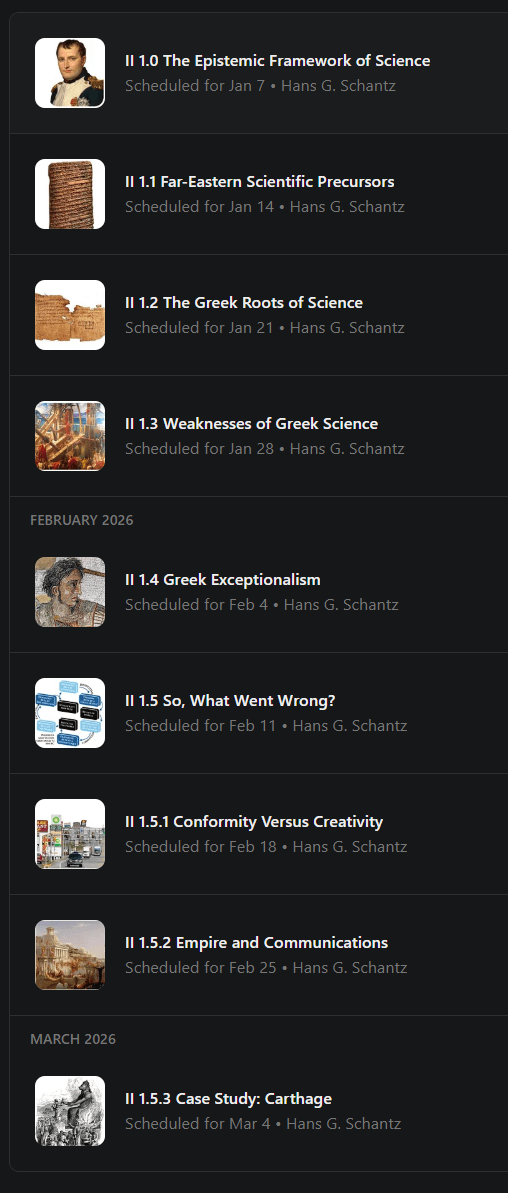Viewport: 508px width, 1193px height.
Task: Select II 1.5.1 Conformity Versus Creativity
Action: pyautogui.click(x=254, y=822)
